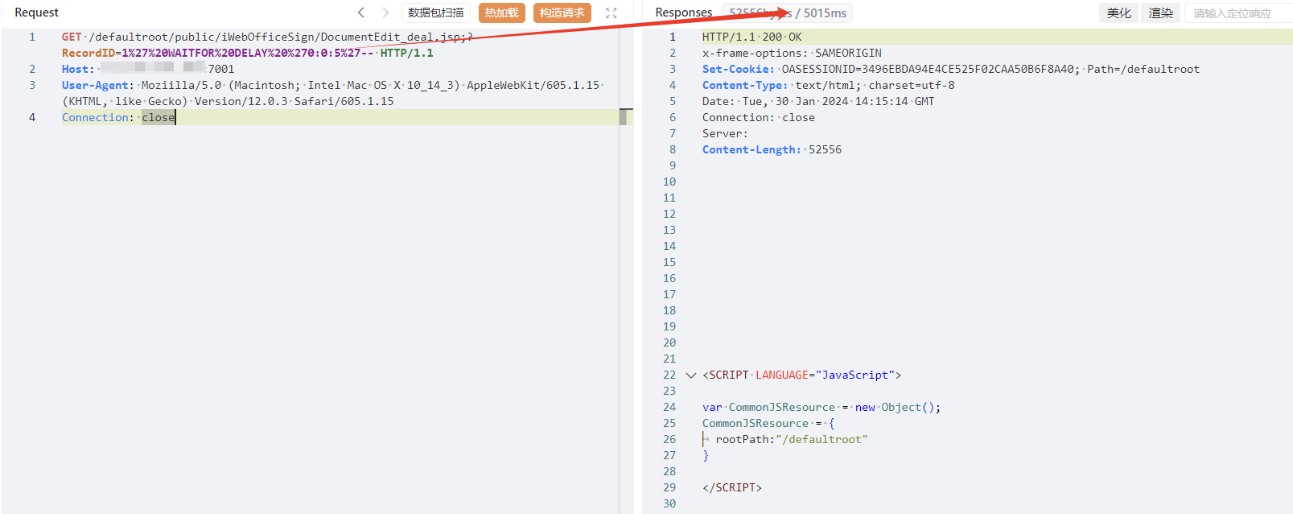This screenshot has height=514, width=1293.
Task: Select the Request panel title
Action: point(36,13)
